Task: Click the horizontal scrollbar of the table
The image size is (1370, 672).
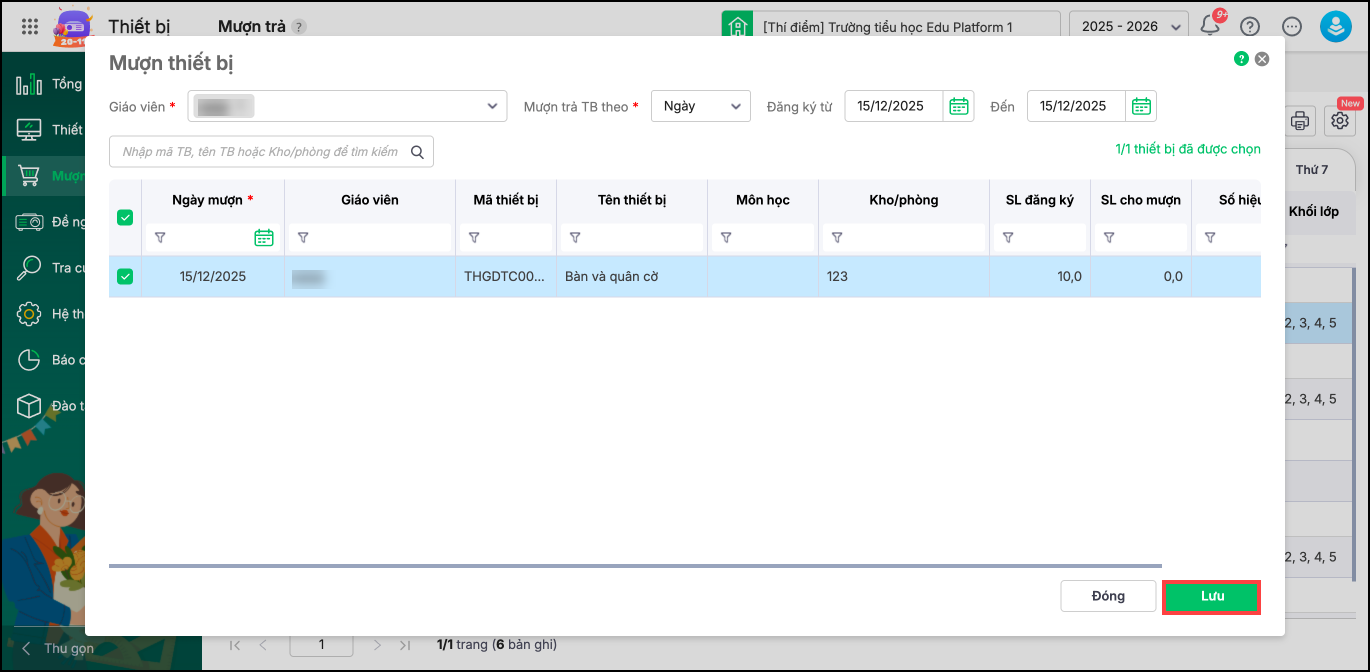Action: [635, 566]
